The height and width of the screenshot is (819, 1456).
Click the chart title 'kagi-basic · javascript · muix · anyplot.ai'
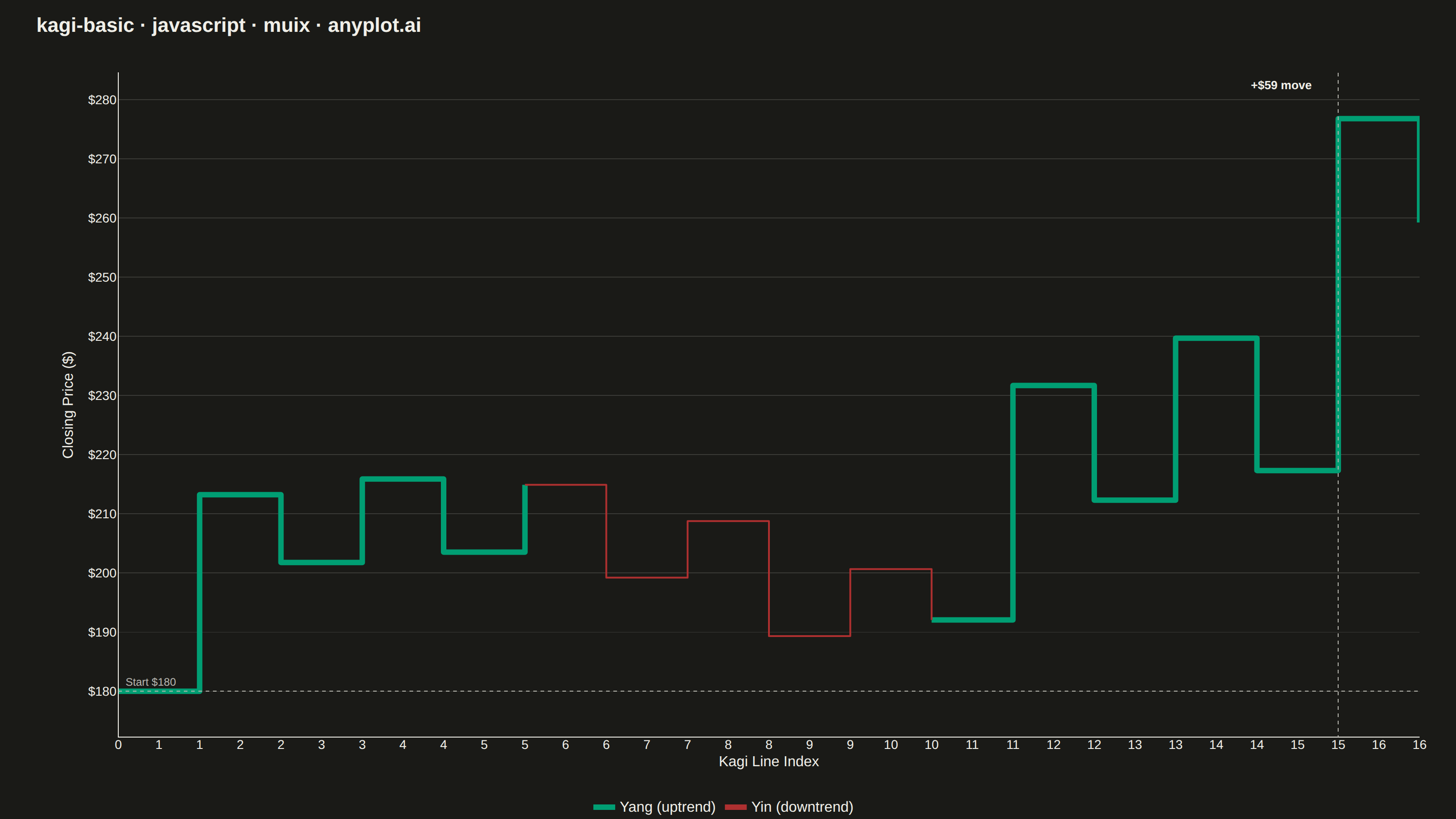229,25
